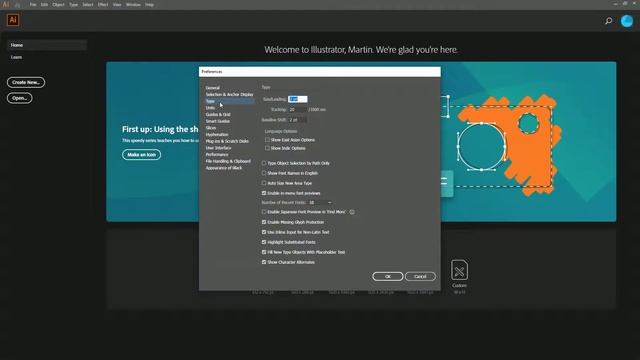Click the Size/Leading input field
The width and height of the screenshot is (640, 360).
click(298, 99)
